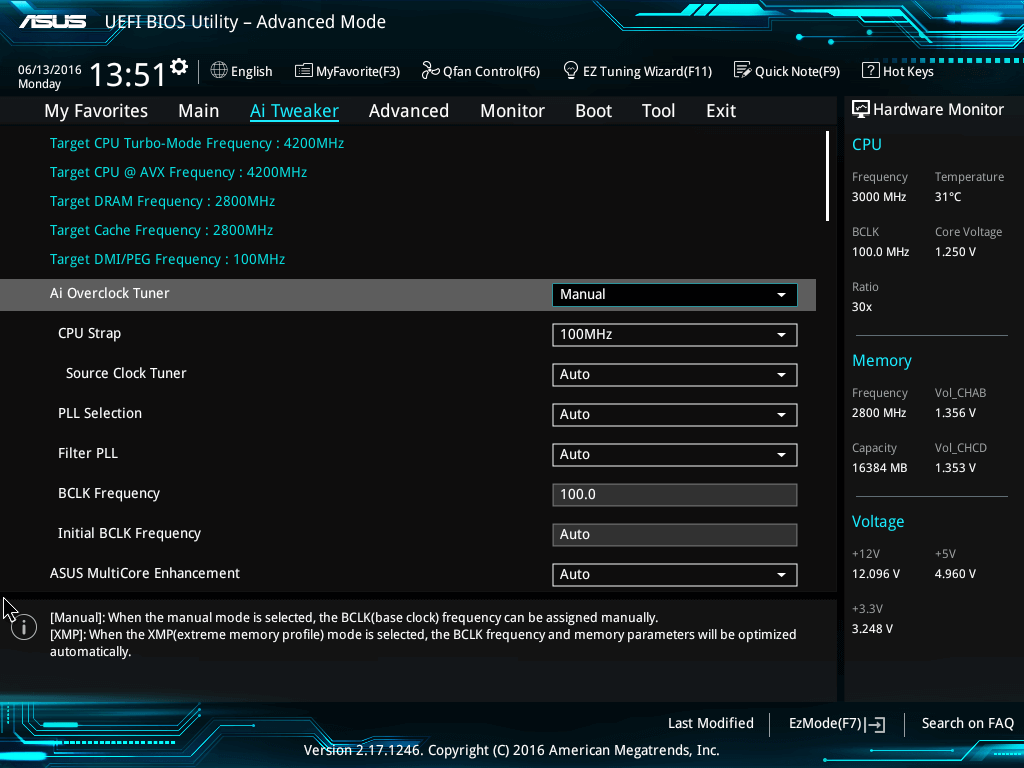This screenshot has width=1024, height=768.
Task: Open the Boot menu
Action: point(593,111)
